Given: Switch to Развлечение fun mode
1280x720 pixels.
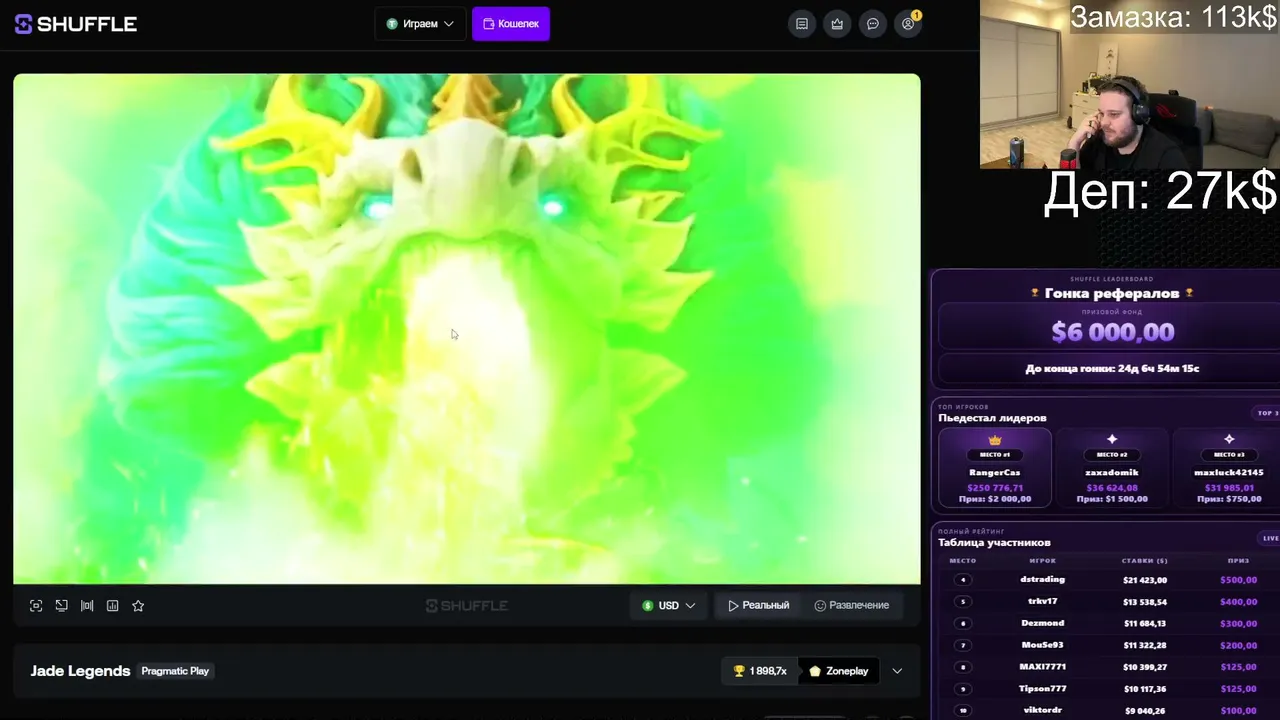Looking at the screenshot, I should click(851, 605).
